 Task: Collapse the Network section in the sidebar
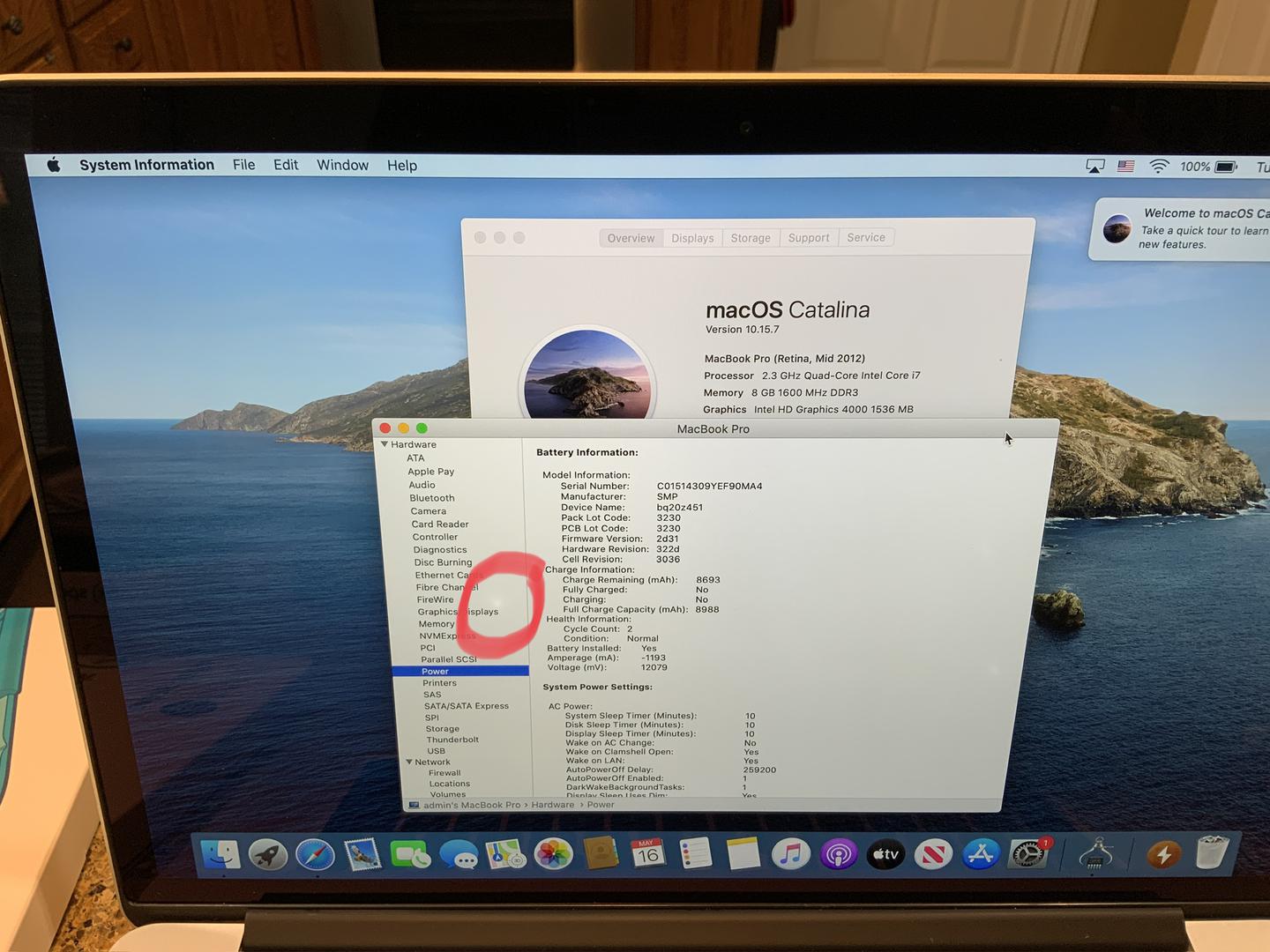tap(409, 762)
